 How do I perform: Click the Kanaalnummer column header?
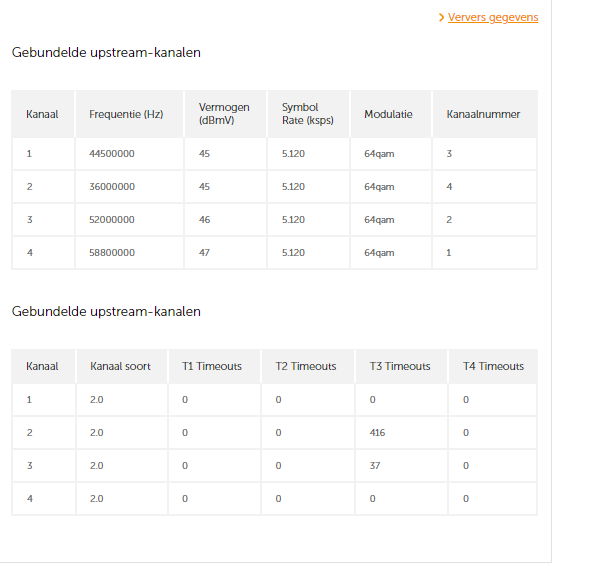coord(484,114)
